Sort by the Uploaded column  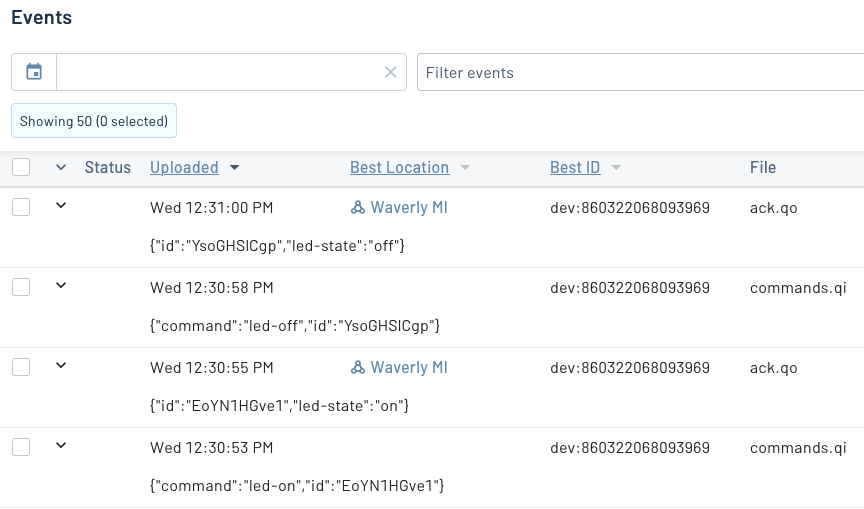tap(184, 167)
